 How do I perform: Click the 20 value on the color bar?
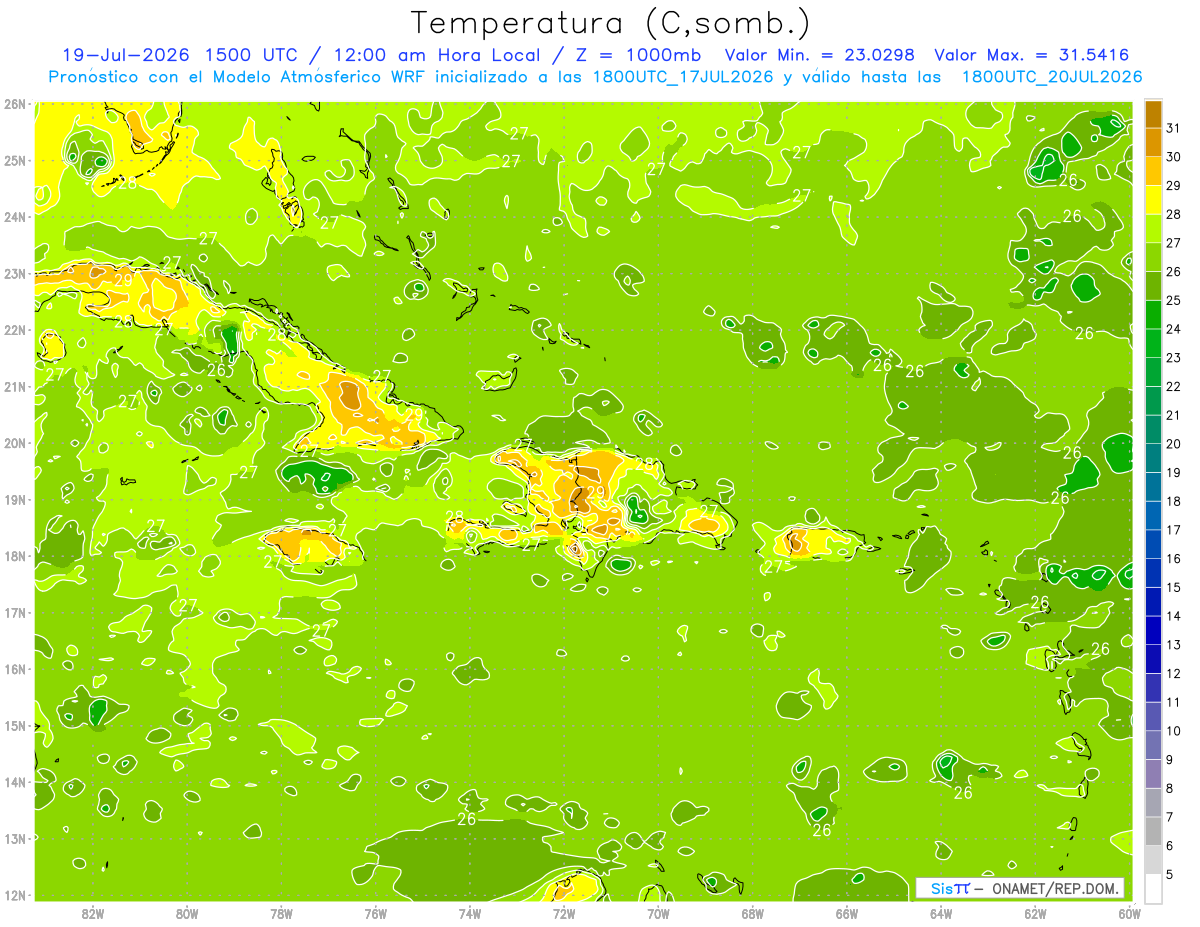(1174, 443)
